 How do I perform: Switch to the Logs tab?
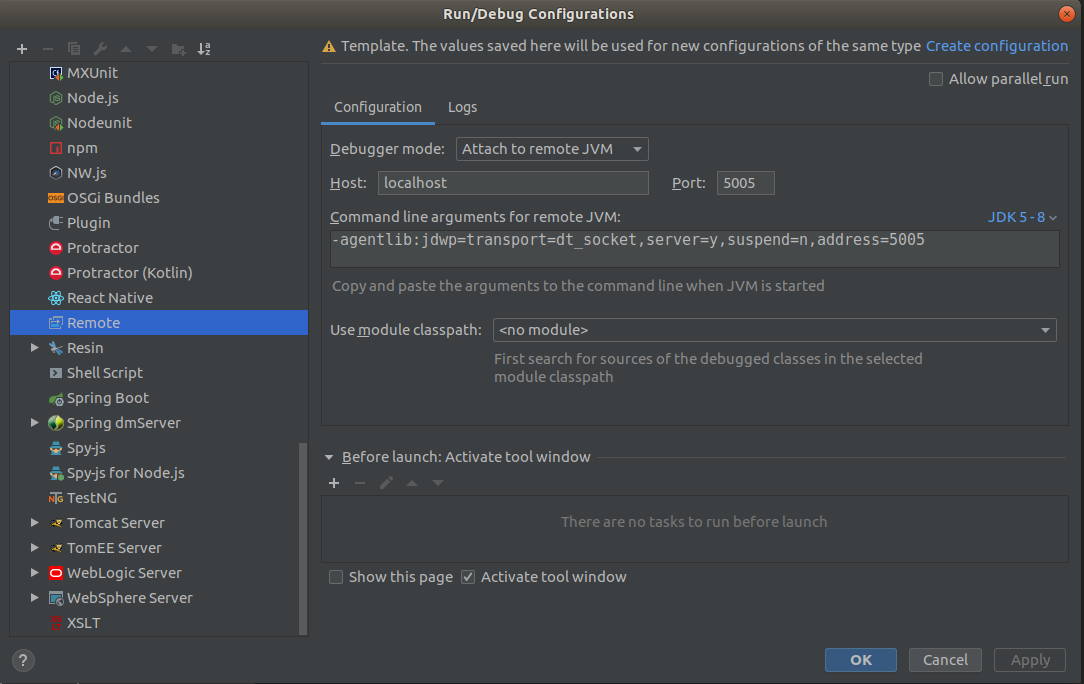462,107
